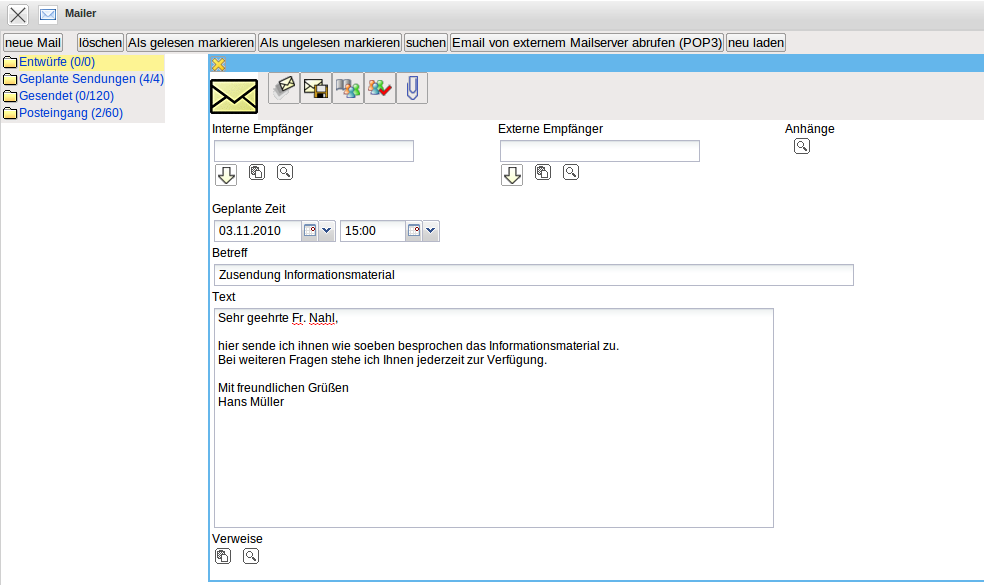Expand the date dropdown arrow
984x585 pixels.
326,230
